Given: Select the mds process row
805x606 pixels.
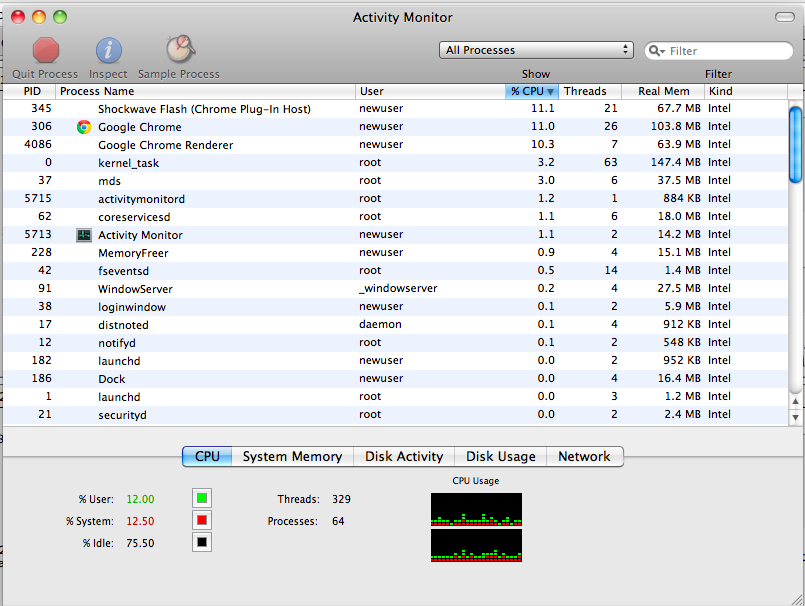Looking at the screenshot, I should click(395, 181).
